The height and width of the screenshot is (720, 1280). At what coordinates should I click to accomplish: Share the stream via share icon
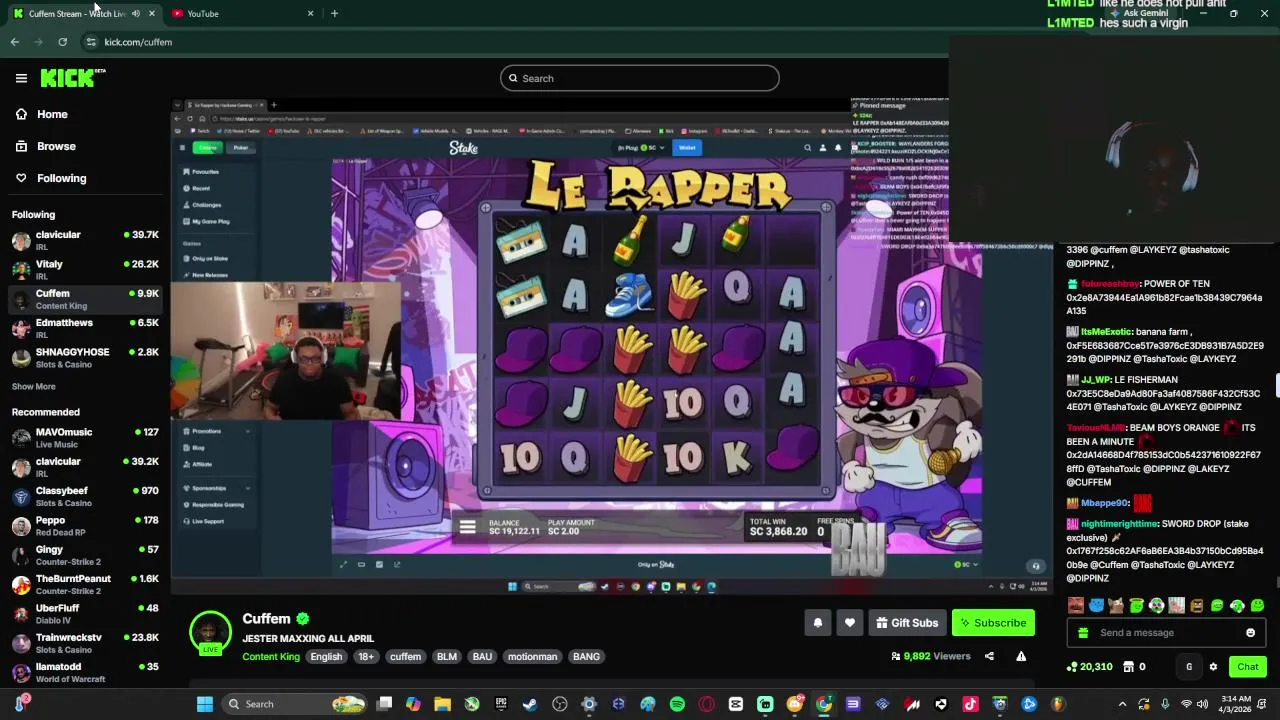pyautogui.click(x=989, y=656)
